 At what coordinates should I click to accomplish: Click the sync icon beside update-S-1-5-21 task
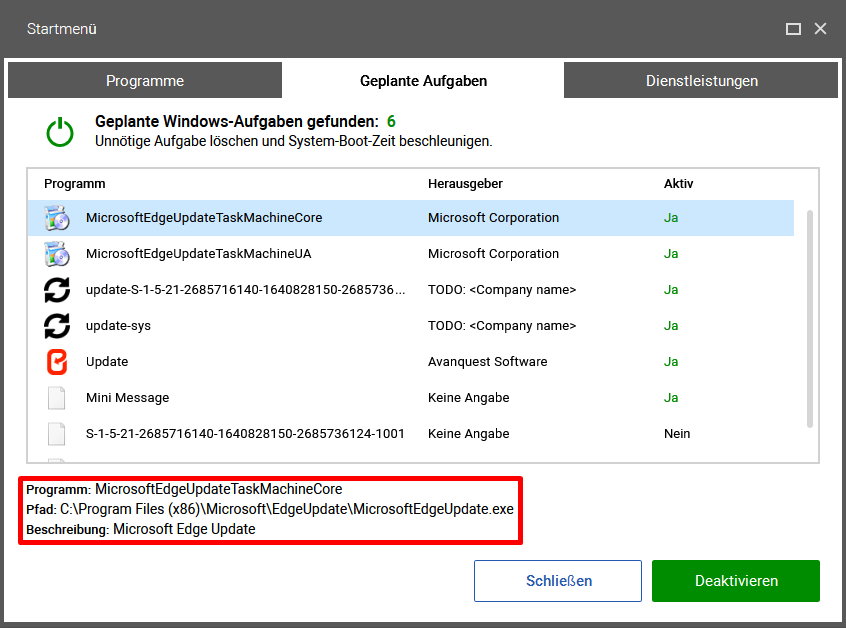coord(57,290)
